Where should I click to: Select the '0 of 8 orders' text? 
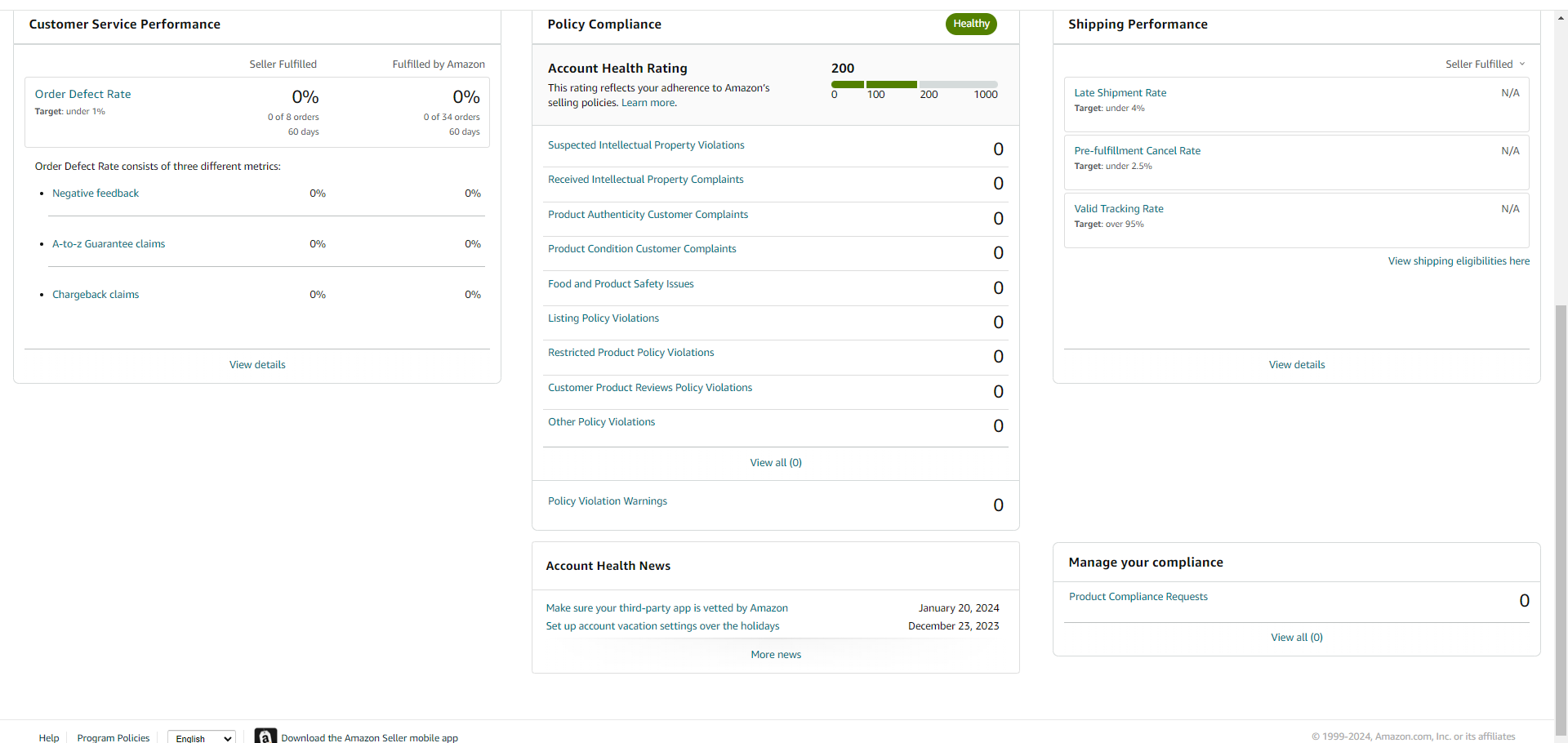(x=293, y=118)
